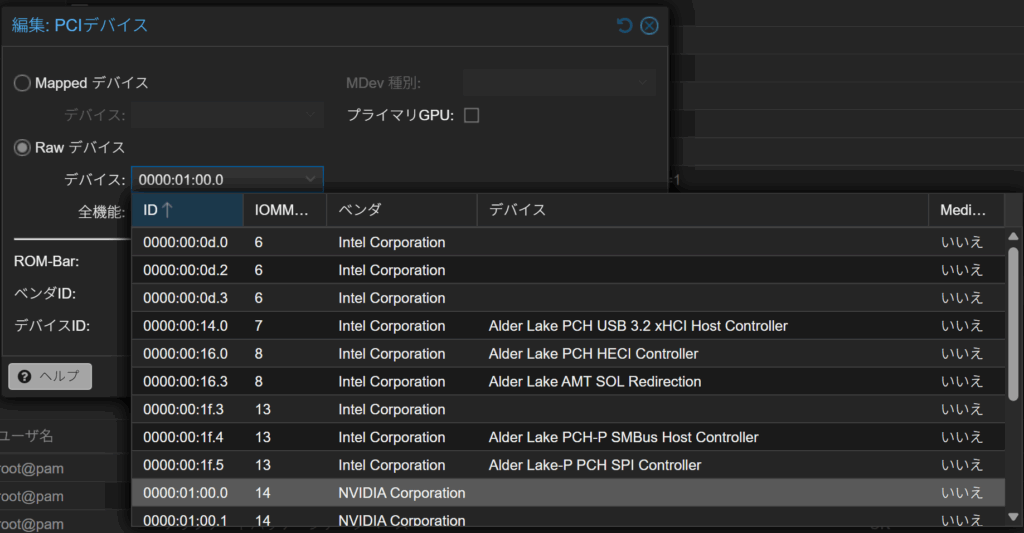Viewport: 1024px width, 533px height.
Task: Click the scroll up arrow of device list
Action: [1013, 237]
